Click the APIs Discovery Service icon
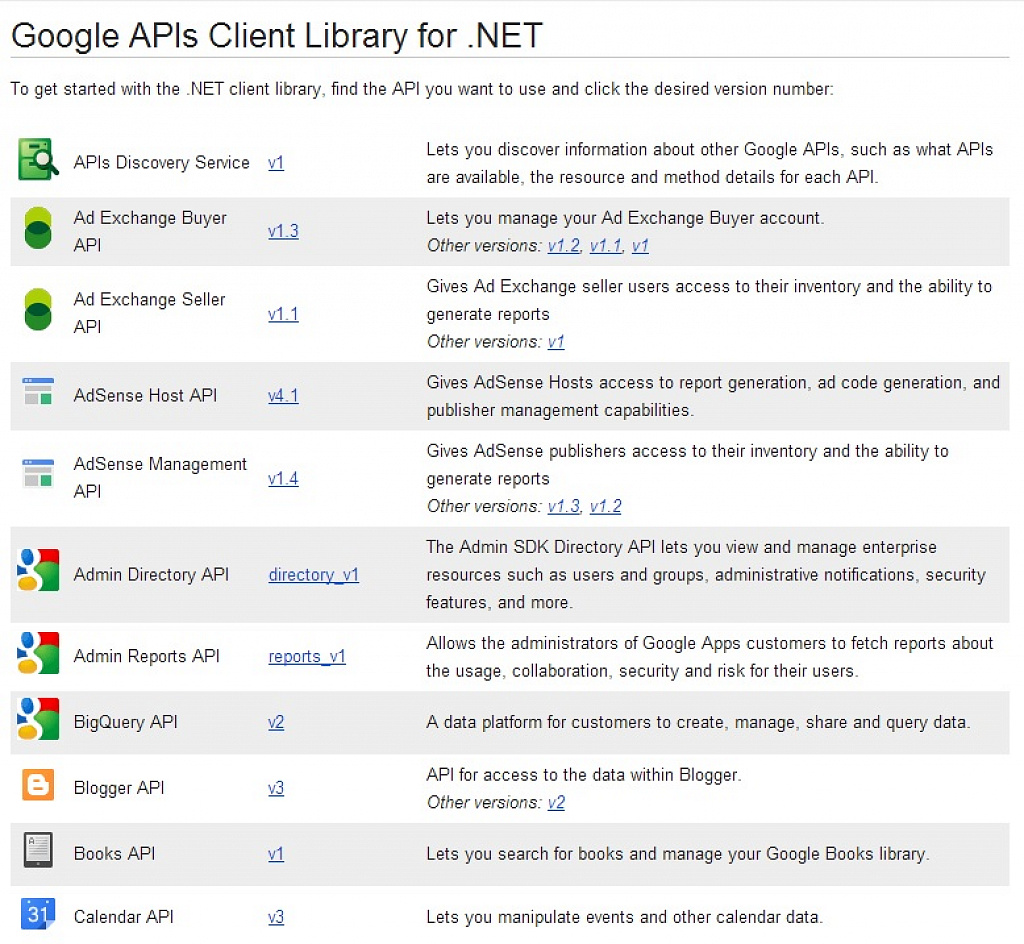 [x=39, y=159]
